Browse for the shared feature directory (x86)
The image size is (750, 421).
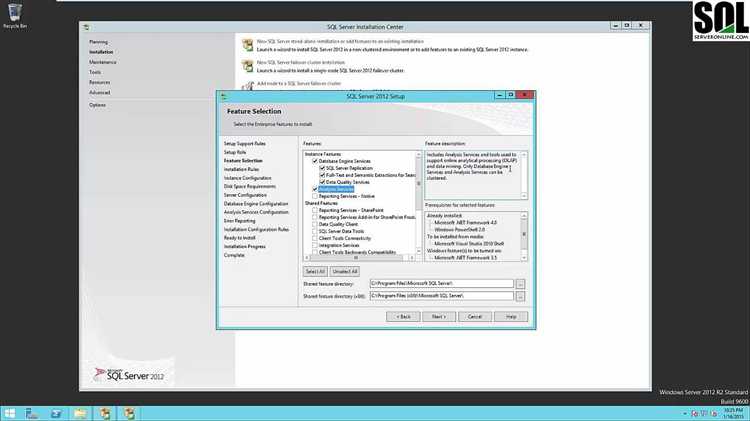pyautogui.click(x=520, y=296)
